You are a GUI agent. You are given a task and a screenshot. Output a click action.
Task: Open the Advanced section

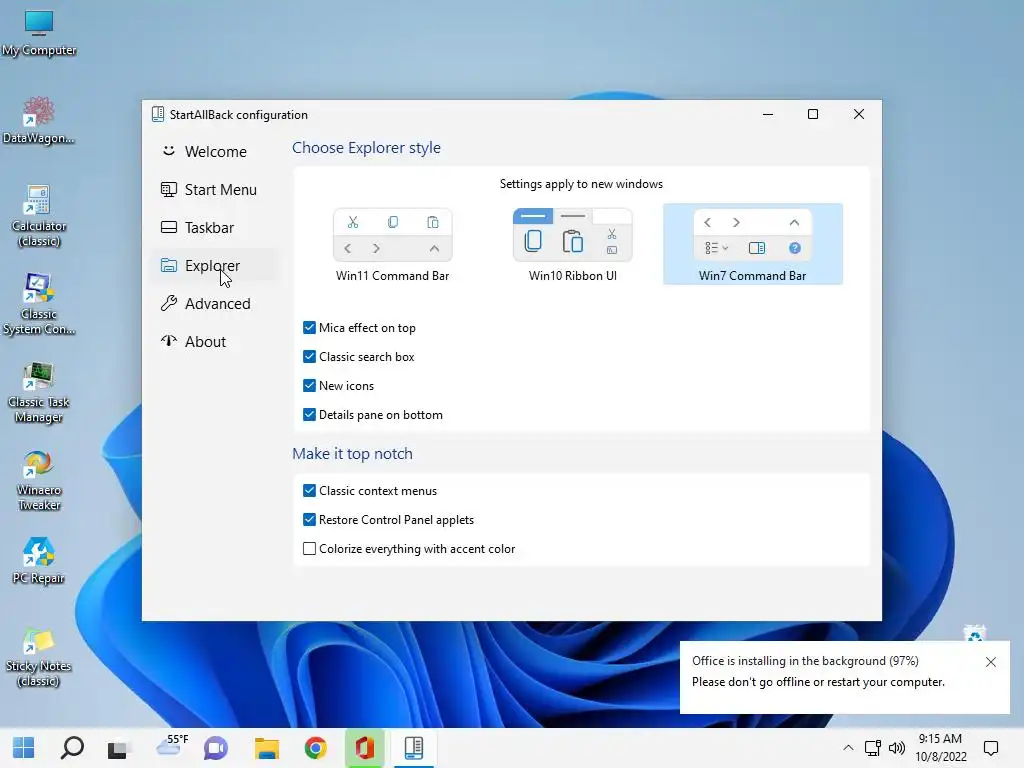pos(214,304)
